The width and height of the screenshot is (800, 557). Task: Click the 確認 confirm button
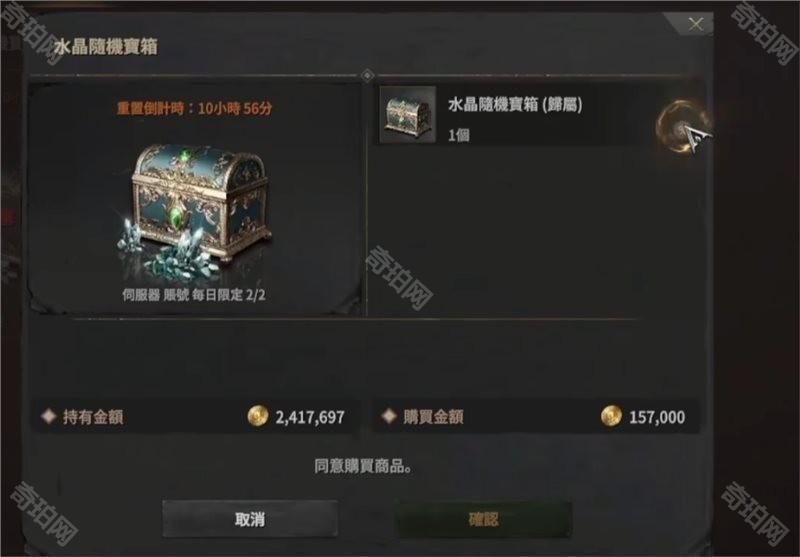(483, 519)
